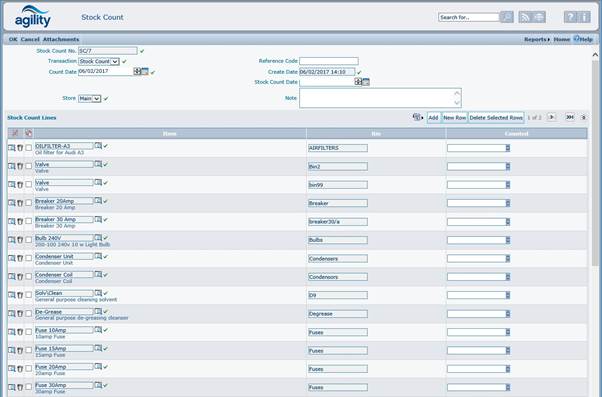Go to next page of stock lines
Image resolution: width=602 pixels, height=397 pixels.
551,117
